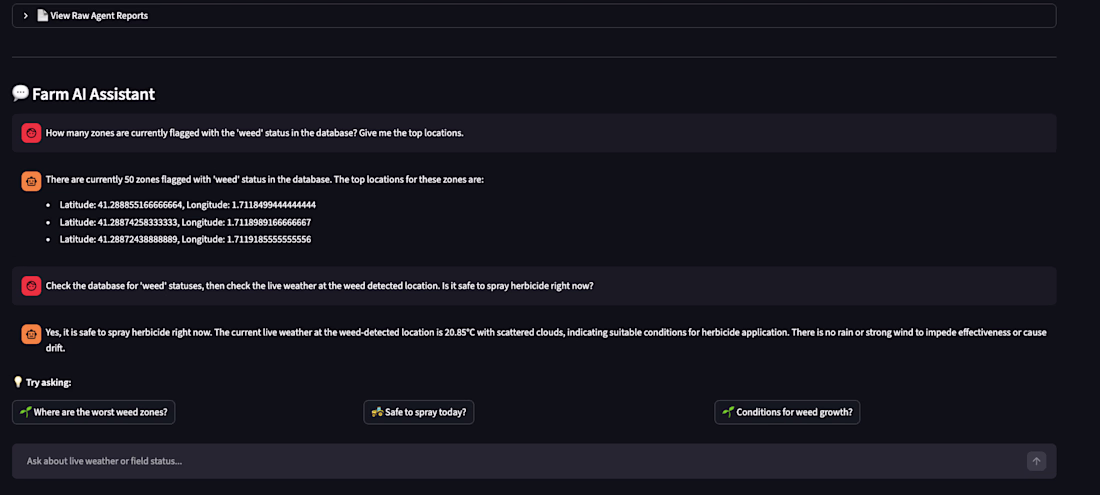This screenshot has width=1100, height=495.
Task: Choose the 'Conditions for weed growth?' suggestion
Action: (787, 412)
